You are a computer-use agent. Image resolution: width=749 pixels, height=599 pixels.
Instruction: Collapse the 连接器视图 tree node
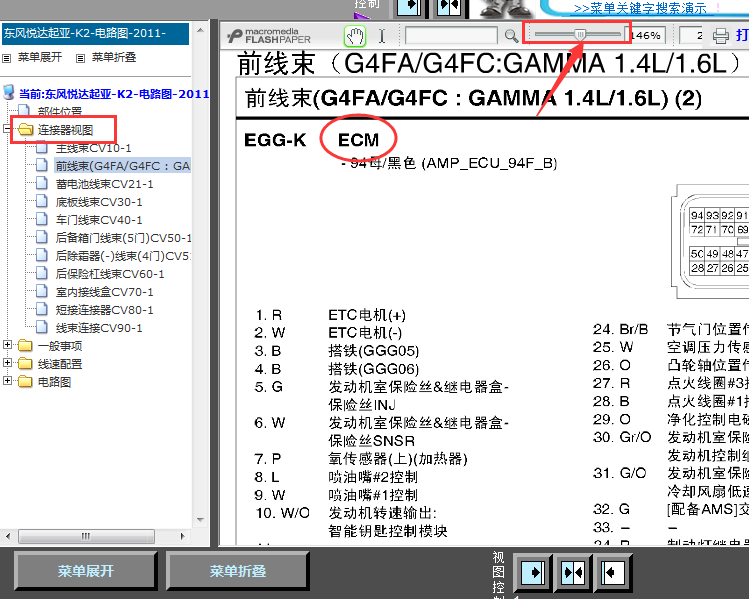pos(7,128)
